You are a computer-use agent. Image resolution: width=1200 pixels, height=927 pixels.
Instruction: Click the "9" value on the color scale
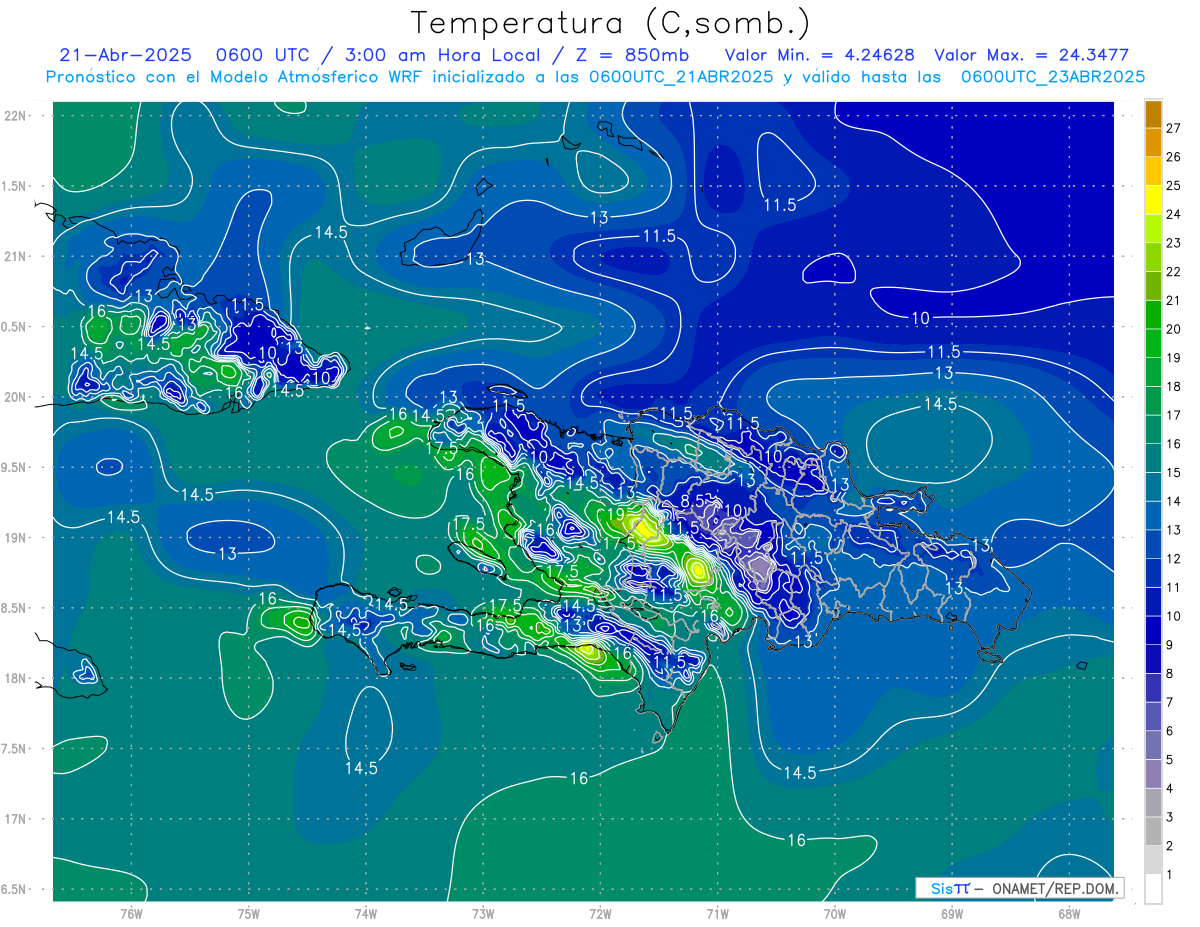pos(1169,645)
